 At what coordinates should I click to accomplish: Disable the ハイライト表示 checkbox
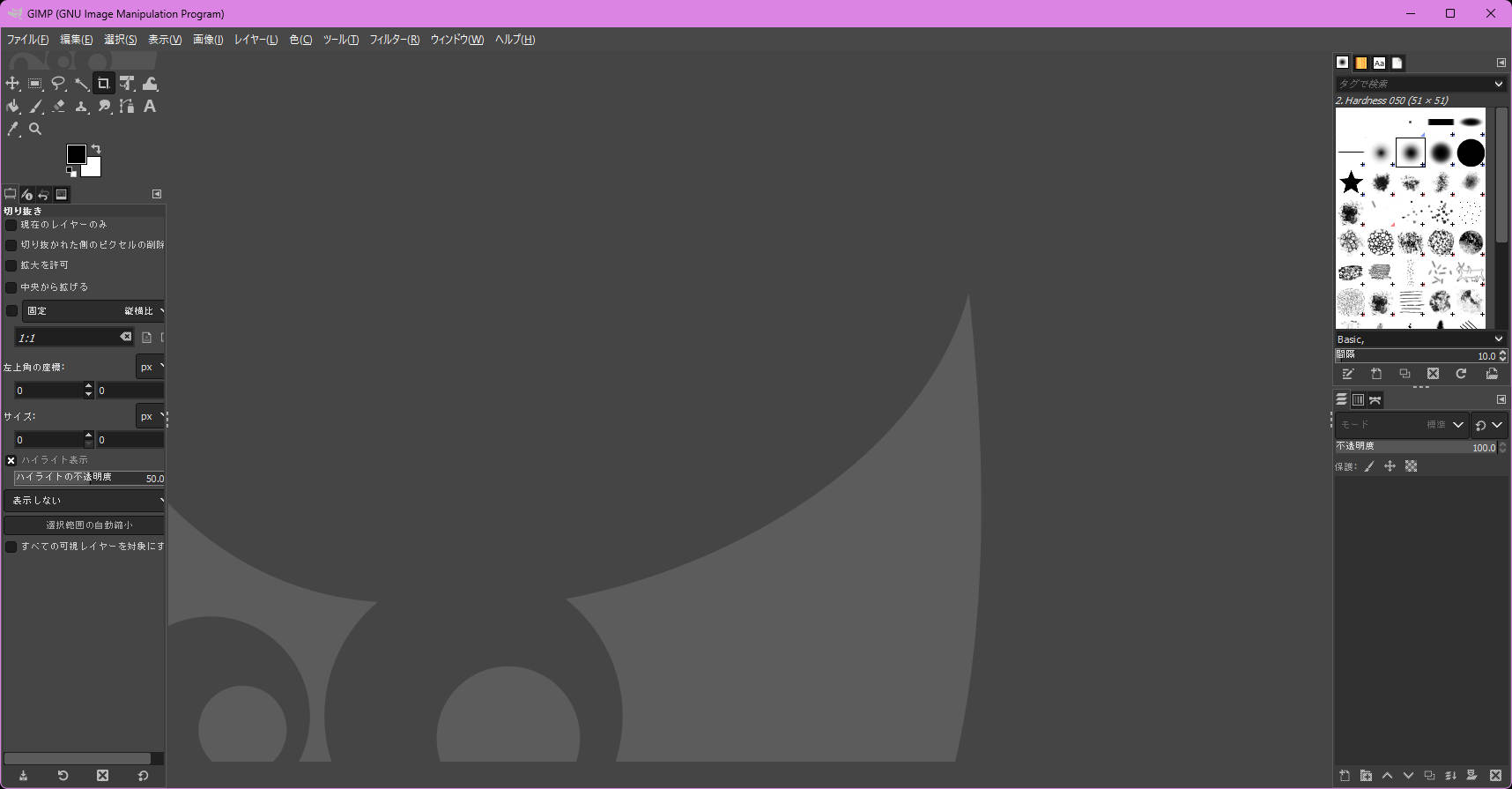click(x=11, y=460)
